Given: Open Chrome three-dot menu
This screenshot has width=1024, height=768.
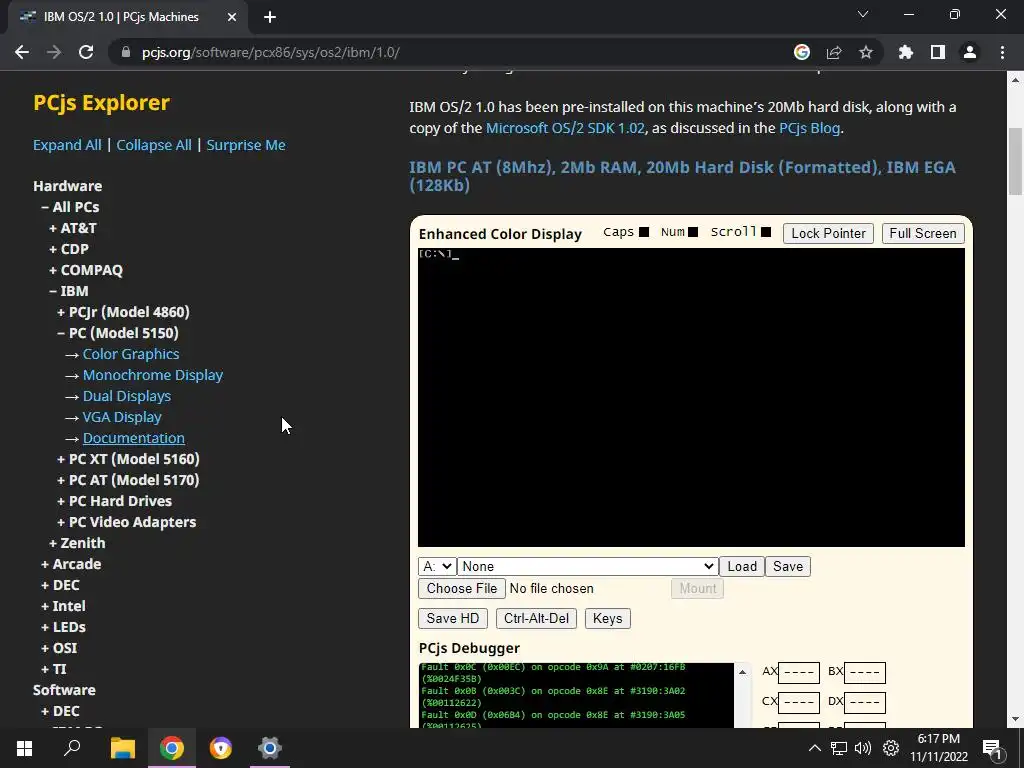Looking at the screenshot, I should 1002,52.
